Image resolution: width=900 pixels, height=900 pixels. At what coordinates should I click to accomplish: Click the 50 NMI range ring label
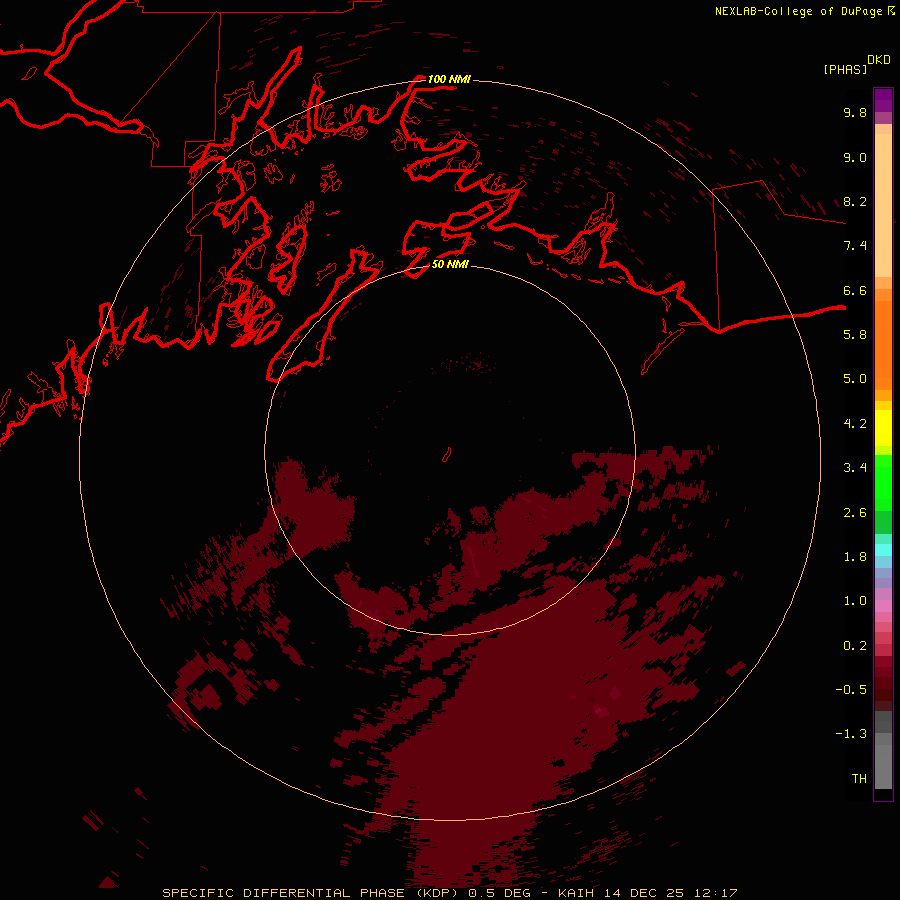pyautogui.click(x=449, y=264)
